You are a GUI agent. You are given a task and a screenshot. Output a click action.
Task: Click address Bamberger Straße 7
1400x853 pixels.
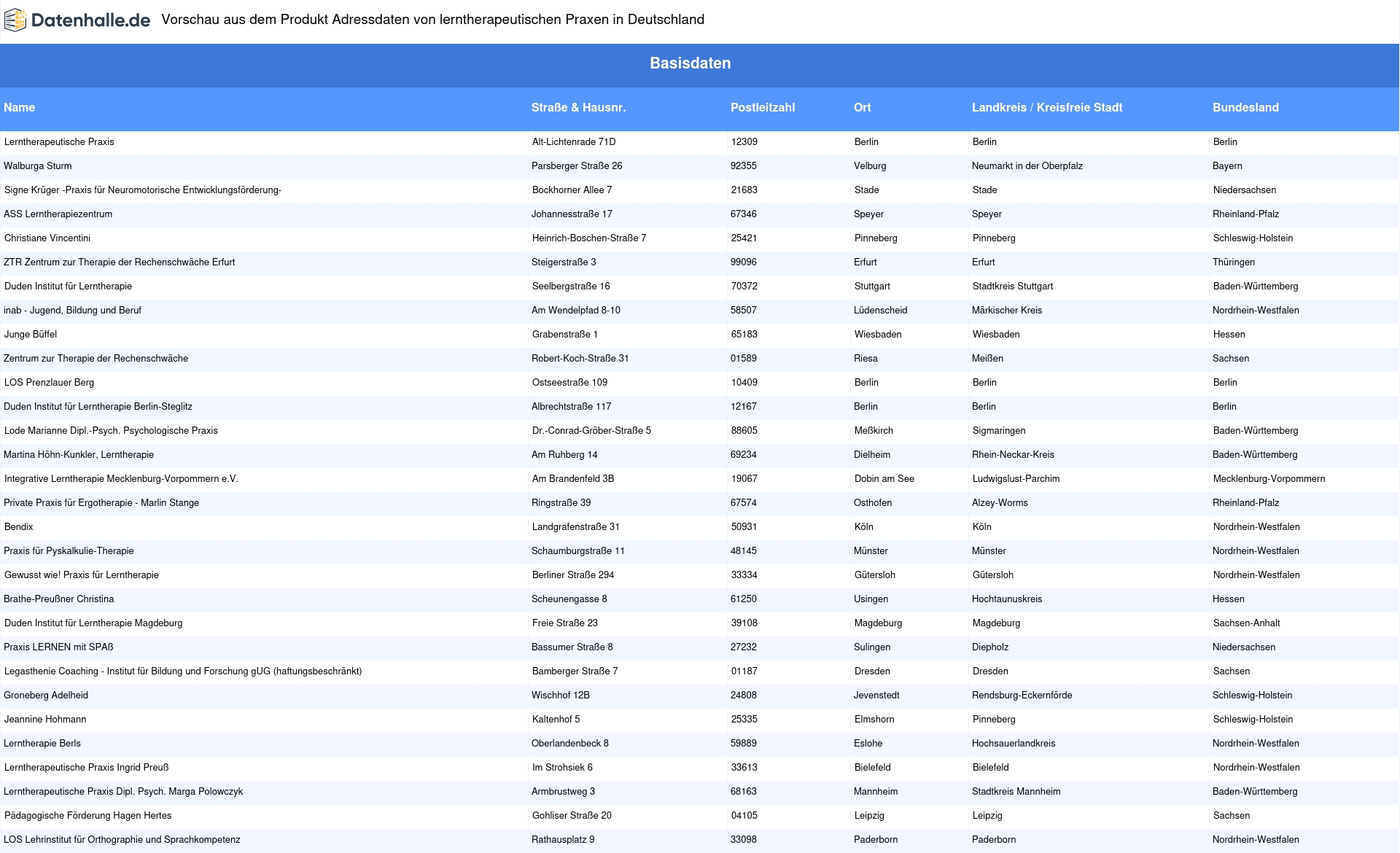[x=575, y=671]
